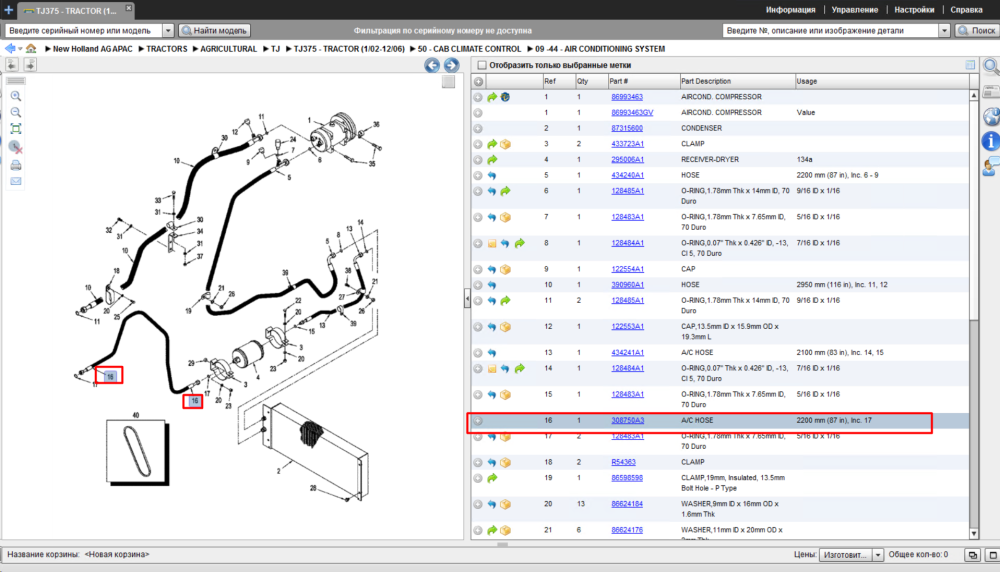Clear selected callout marks on the diagram
1000x572 pixels.
(16, 147)
